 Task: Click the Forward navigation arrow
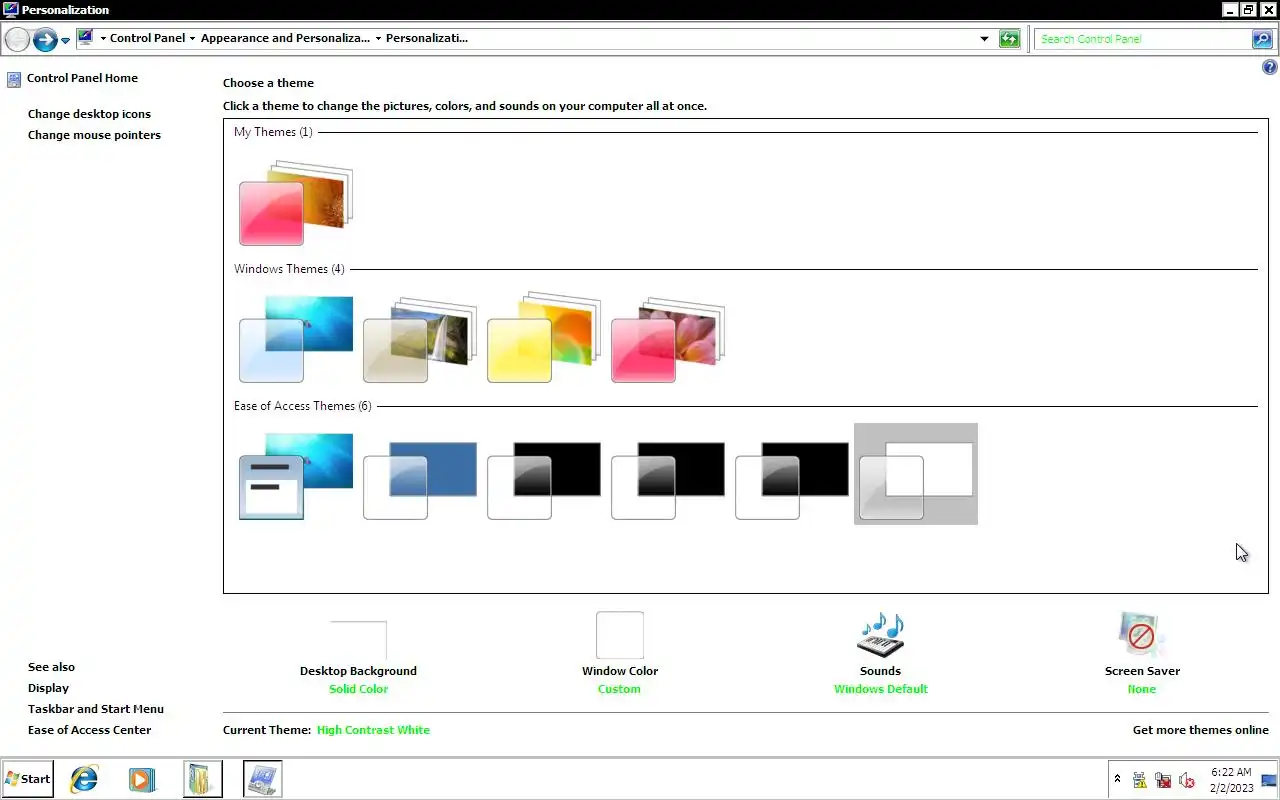[45, 39]
